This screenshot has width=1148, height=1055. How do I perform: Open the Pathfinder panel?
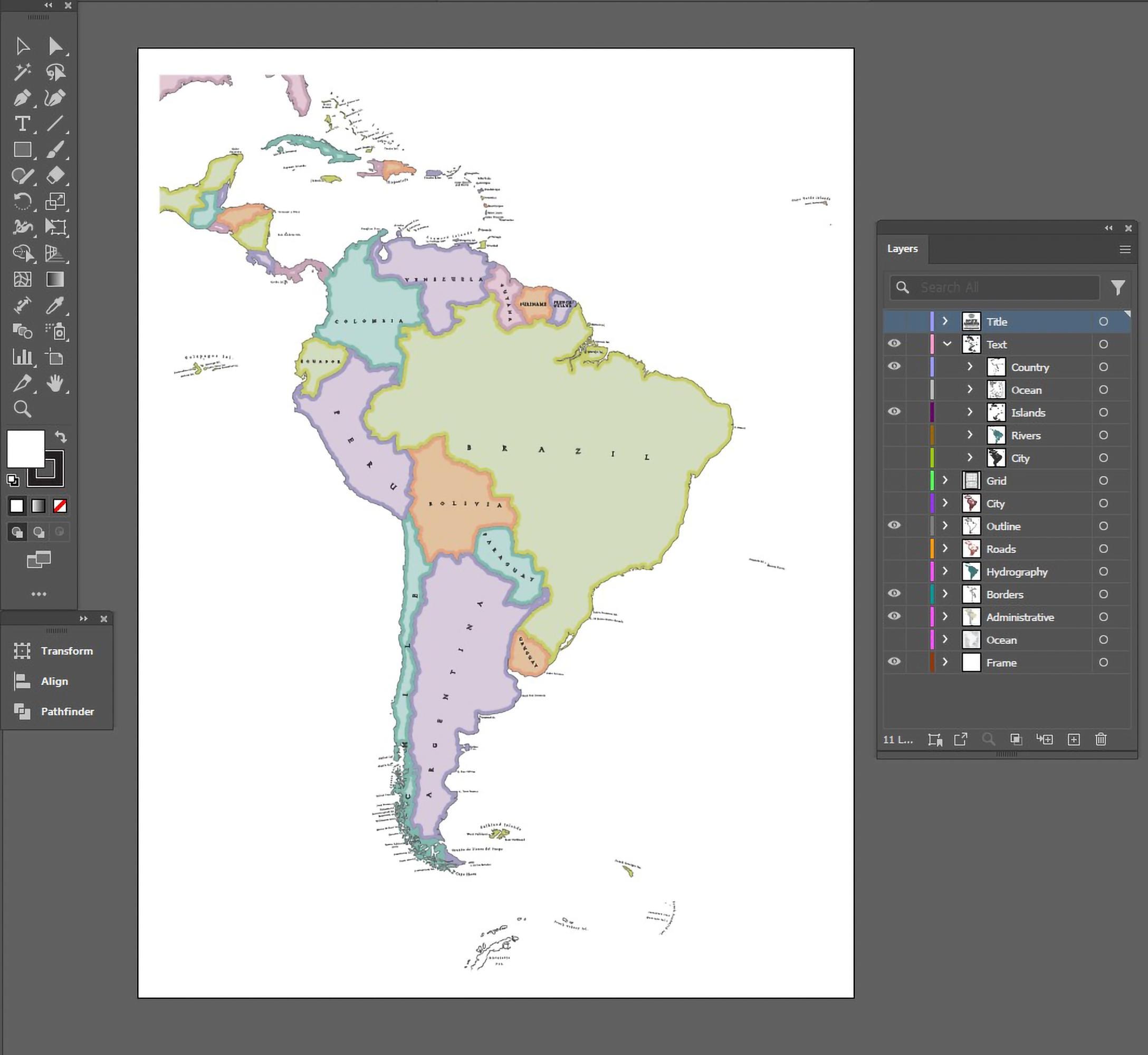(x=56, y=711)
